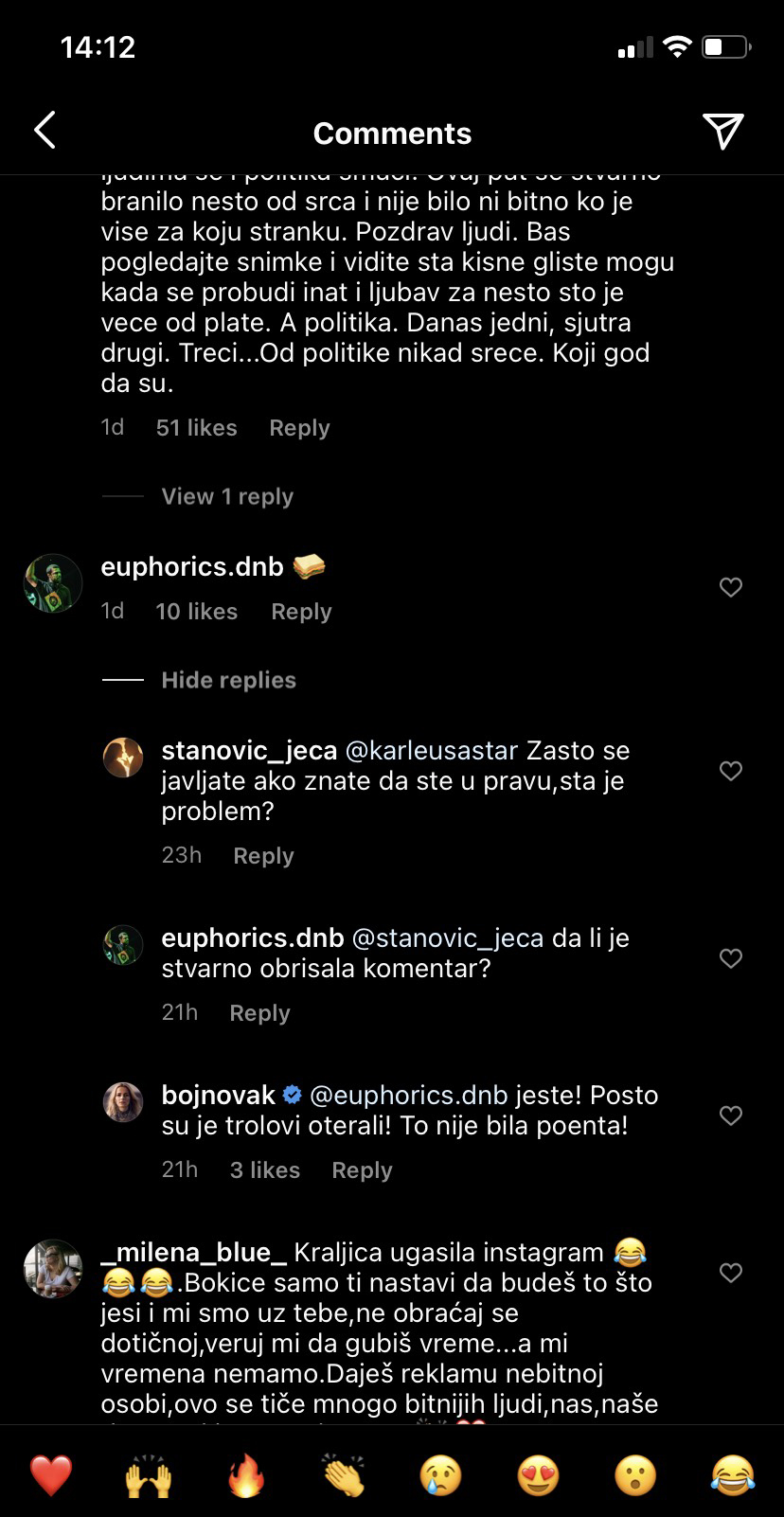Collapse thread with Hide replies

click(228, 680)
